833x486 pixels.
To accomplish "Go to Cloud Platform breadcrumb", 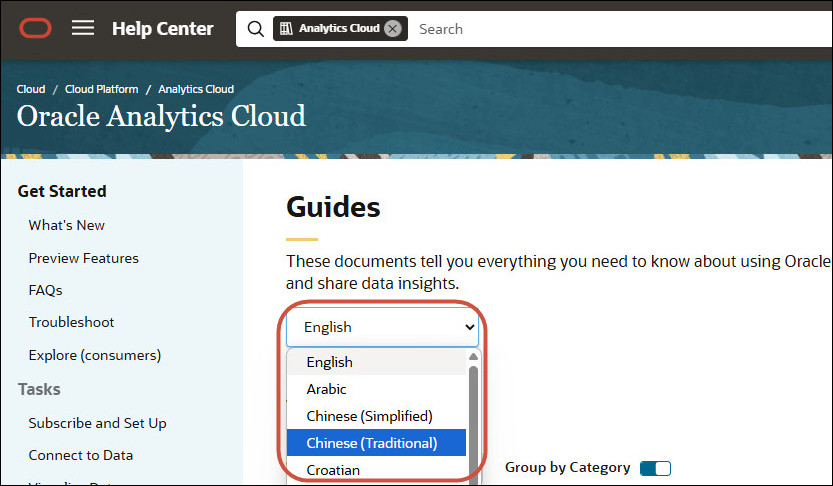I will 101,89.
